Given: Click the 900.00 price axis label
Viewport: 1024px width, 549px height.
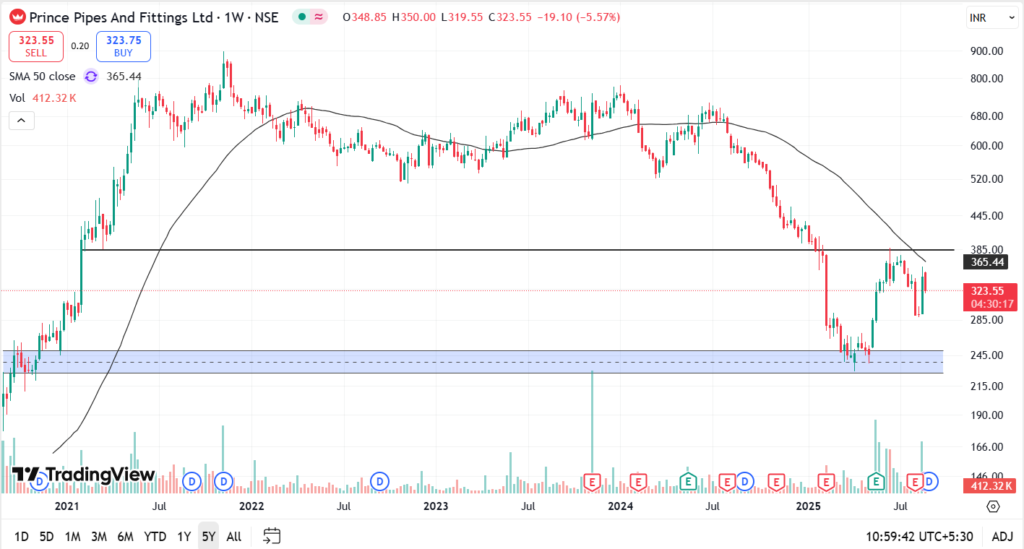Looking at the screenshot, I should pyautogui.click(x=986, y=51).
